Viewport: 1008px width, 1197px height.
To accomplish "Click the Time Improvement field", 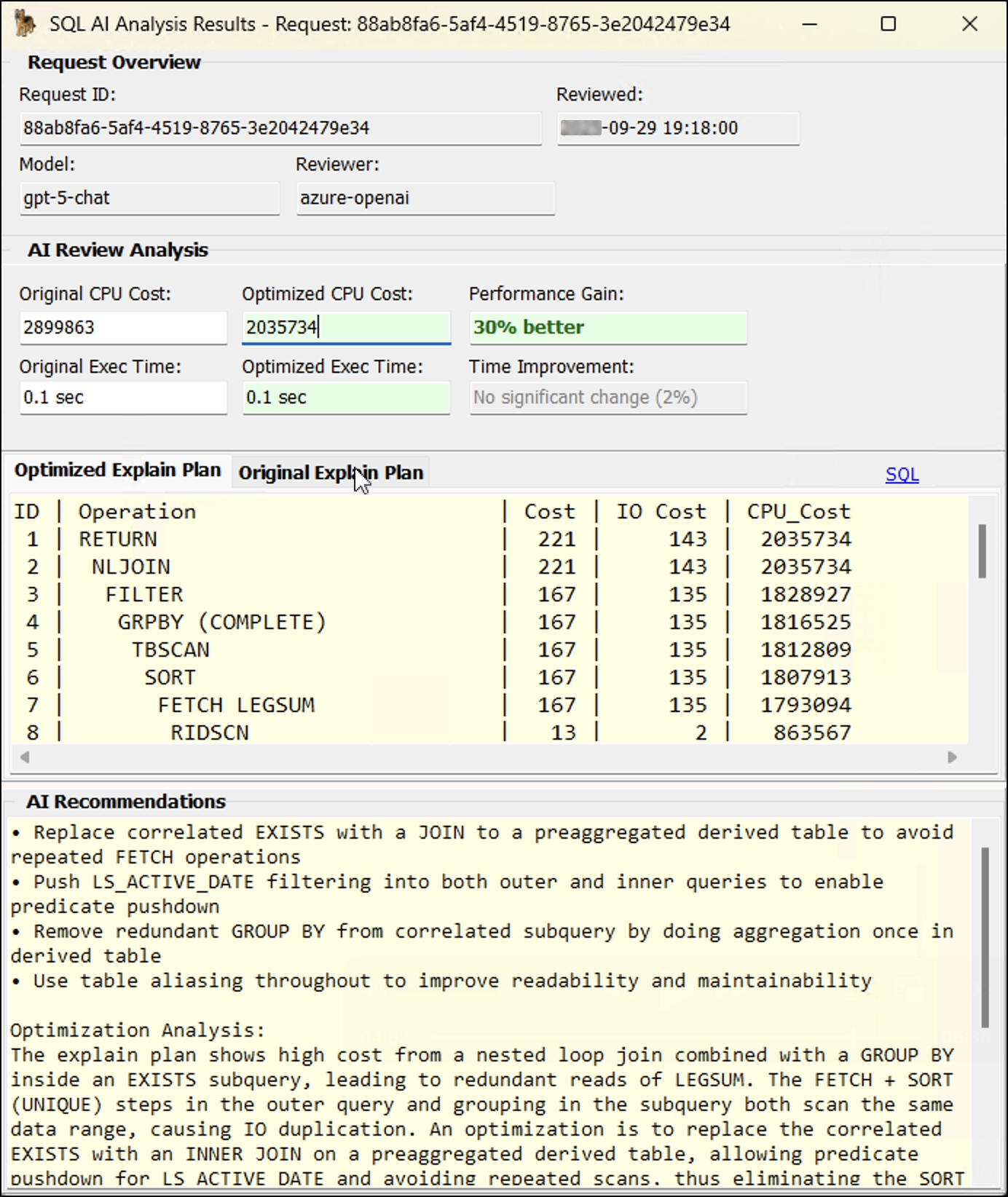I will pyautogui.click(x=607, y=398).
